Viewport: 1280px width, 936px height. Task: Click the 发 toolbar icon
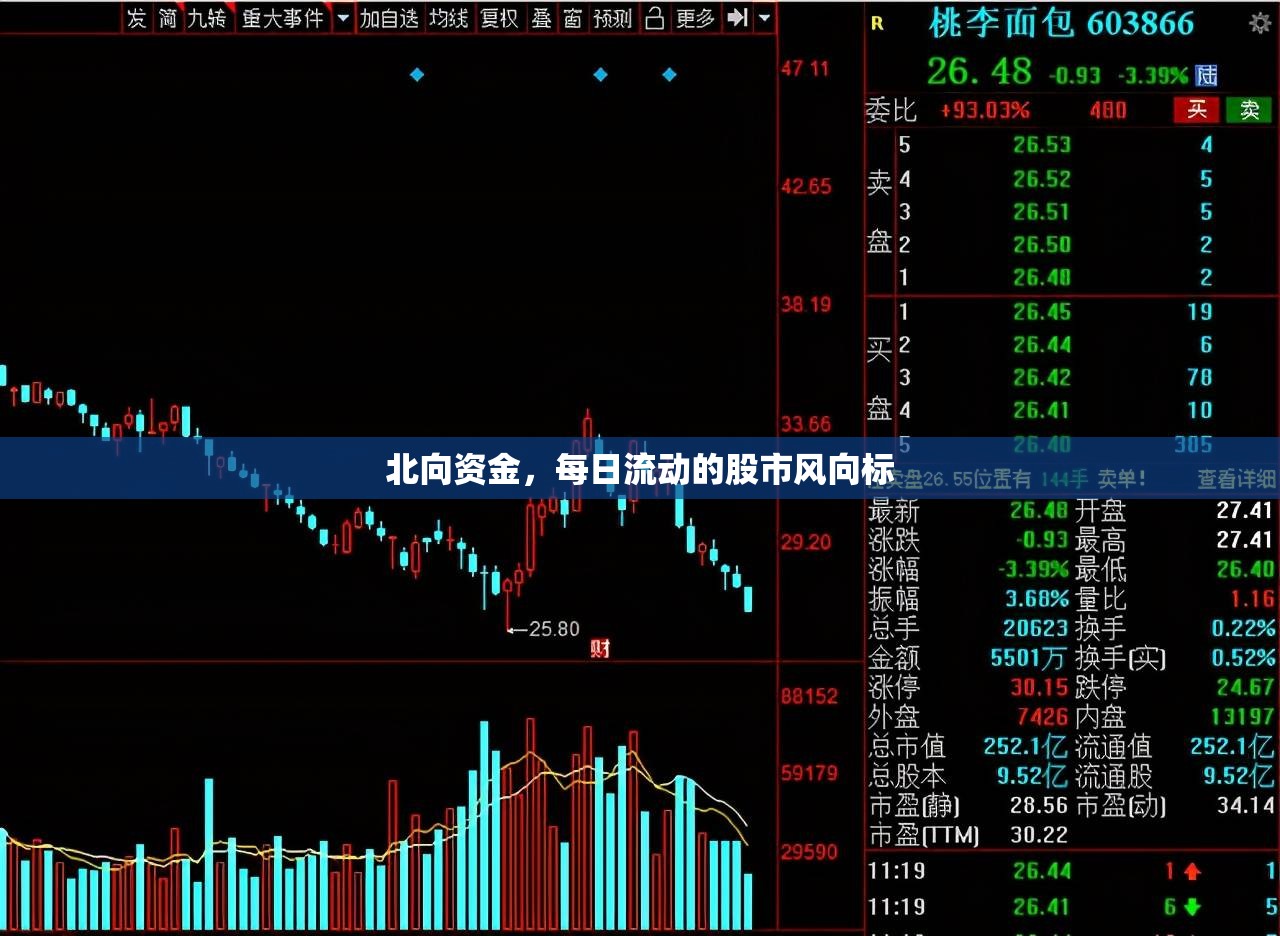click(x=137, y=17)
